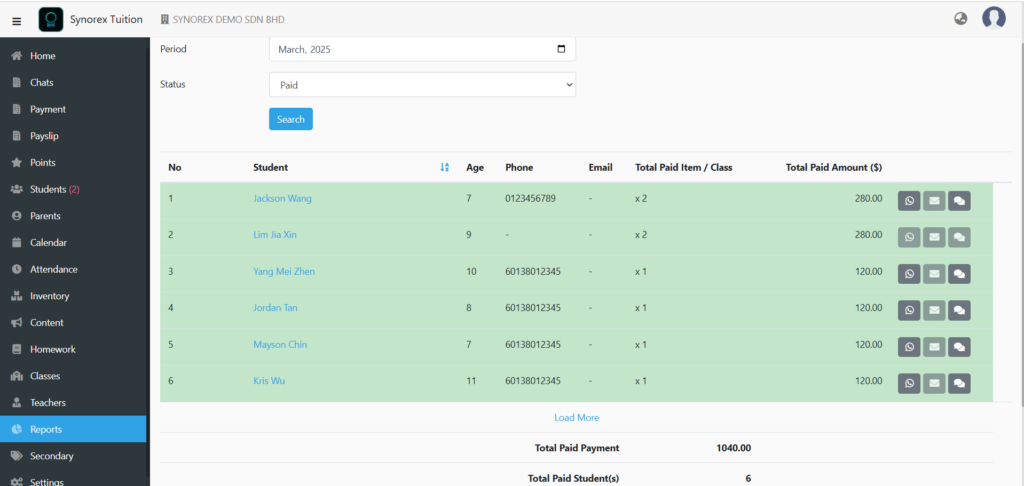1024x486 pixels.
Task: Open calendar picker in Period field
Action: (561, 49)
